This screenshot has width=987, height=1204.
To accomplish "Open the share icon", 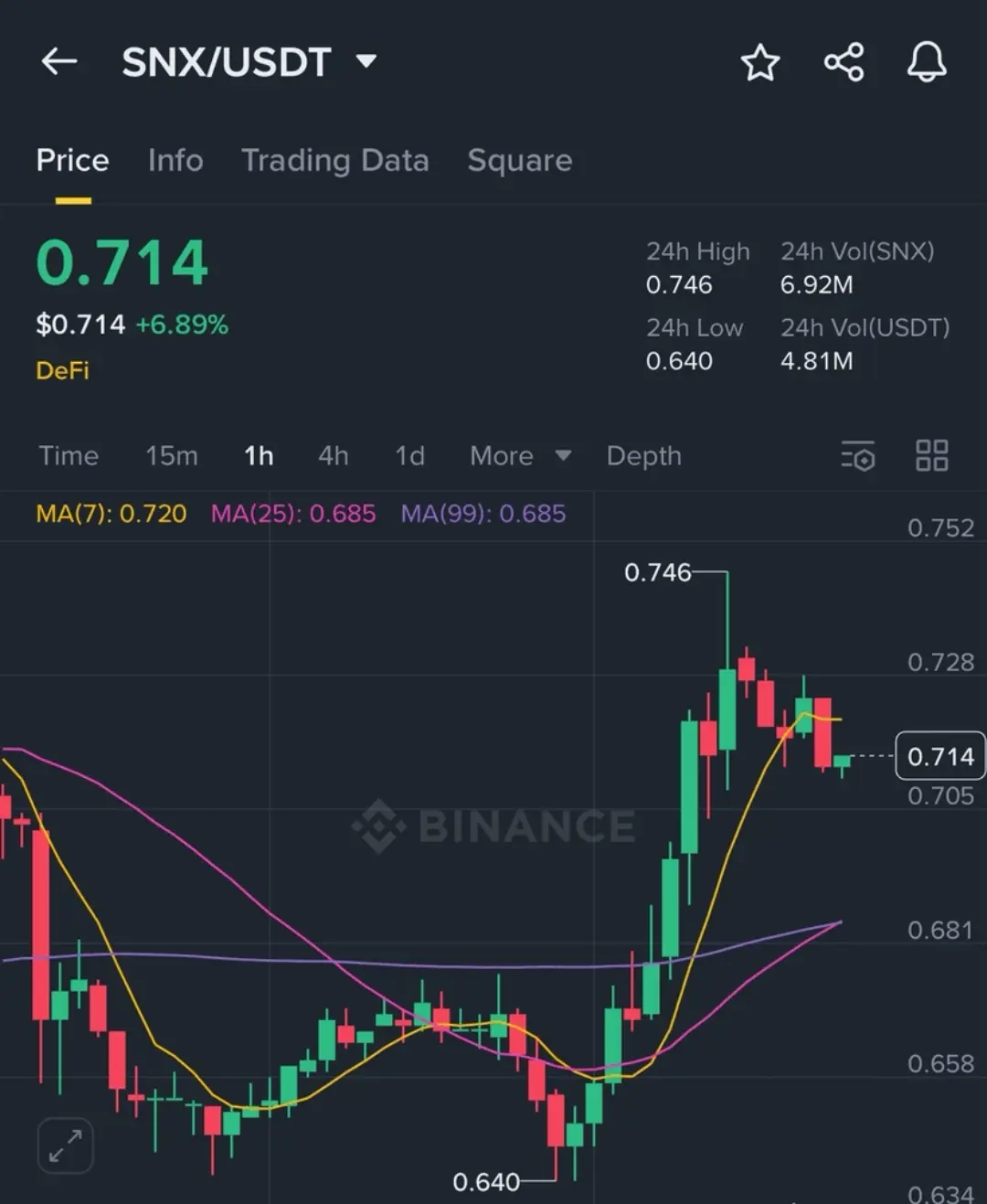I will click(x=844, y=62).
